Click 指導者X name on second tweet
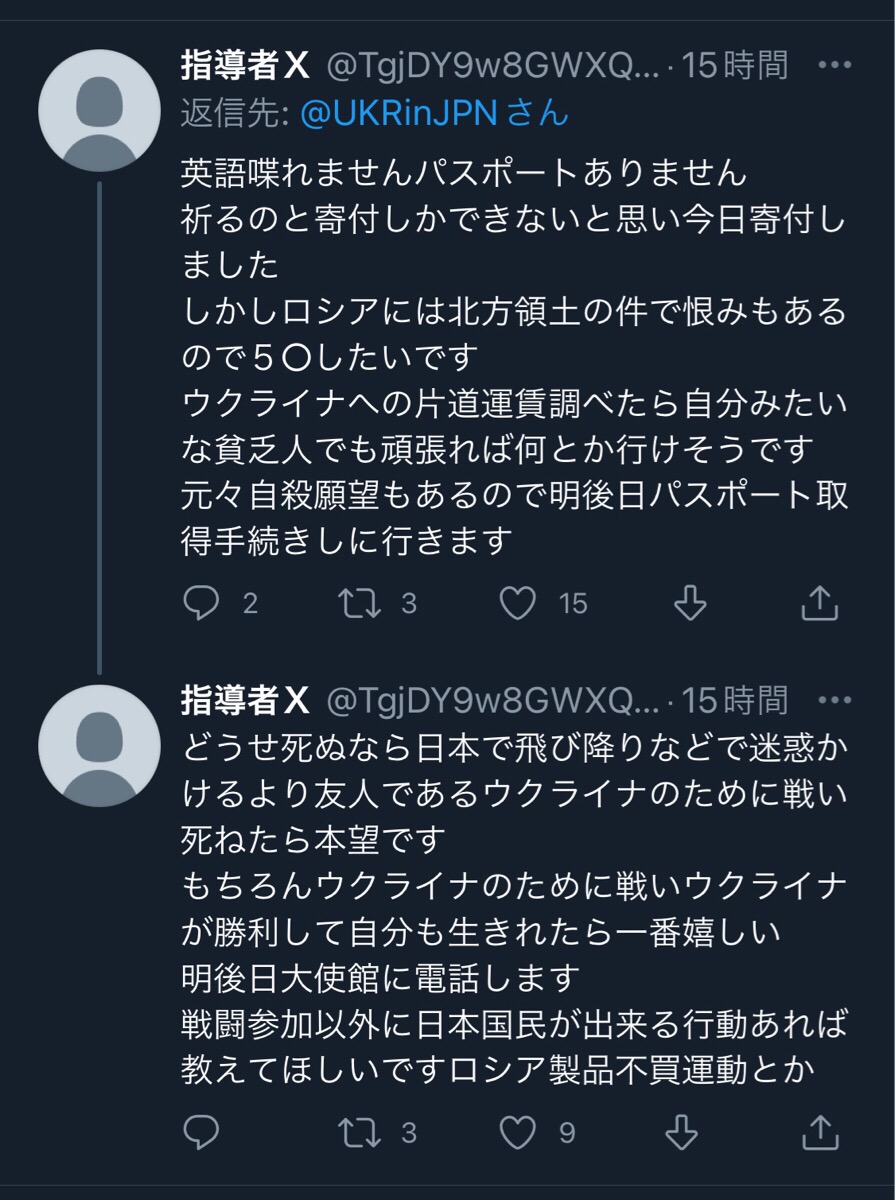Image resolution: width=895 pixels, height=1200 pixels. pos(245,700)
